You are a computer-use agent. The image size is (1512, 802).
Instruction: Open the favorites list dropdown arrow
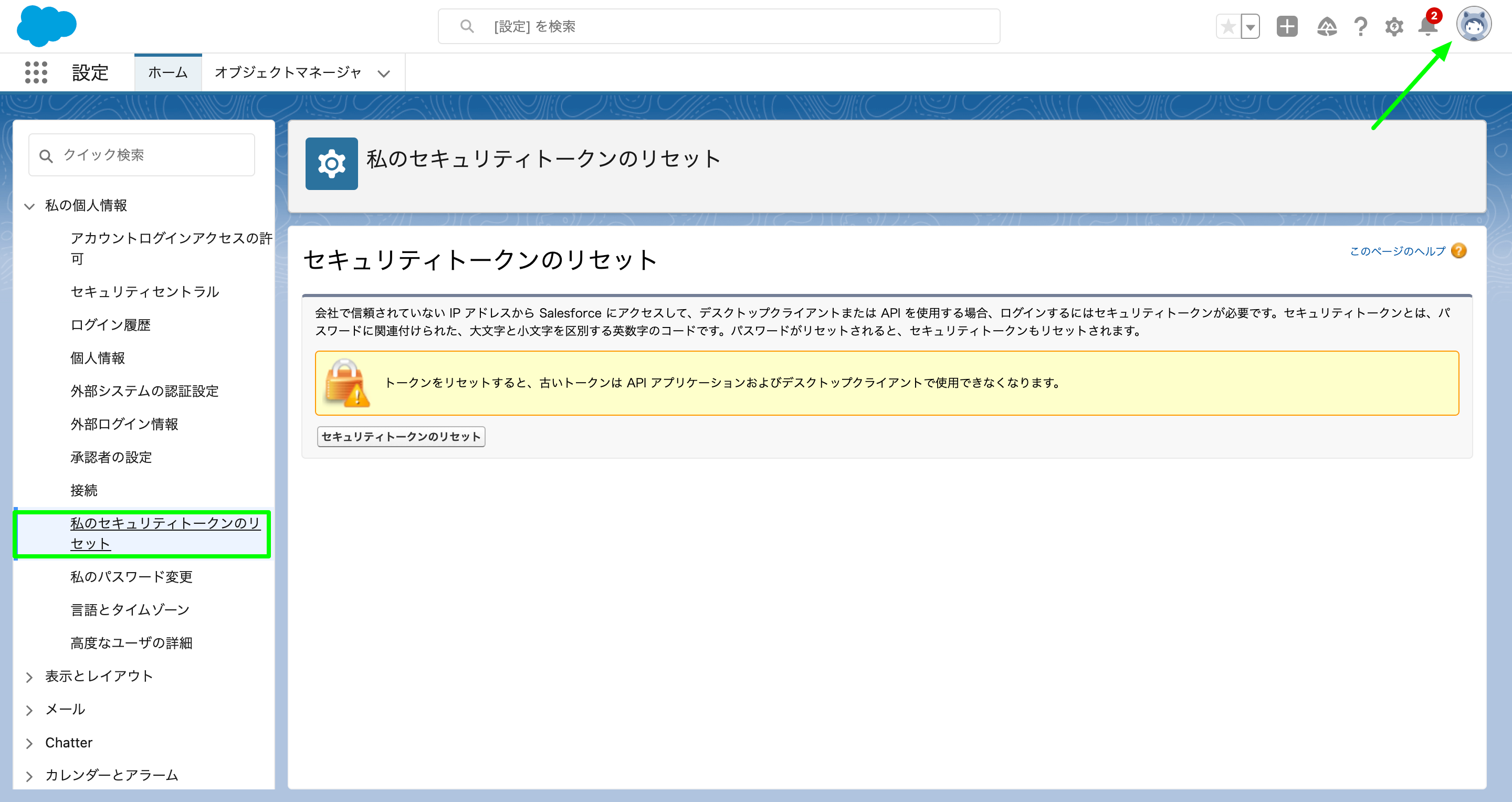(1249, 26)
